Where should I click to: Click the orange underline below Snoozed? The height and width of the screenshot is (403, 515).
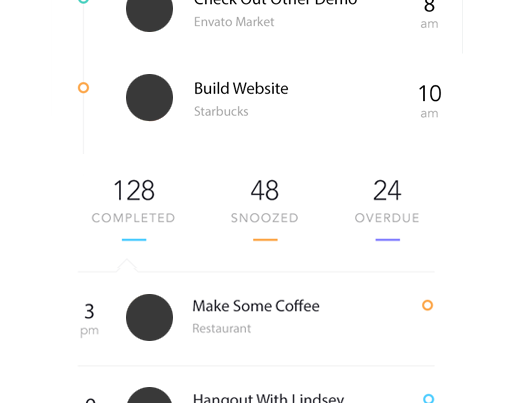(x=265, y=240)
